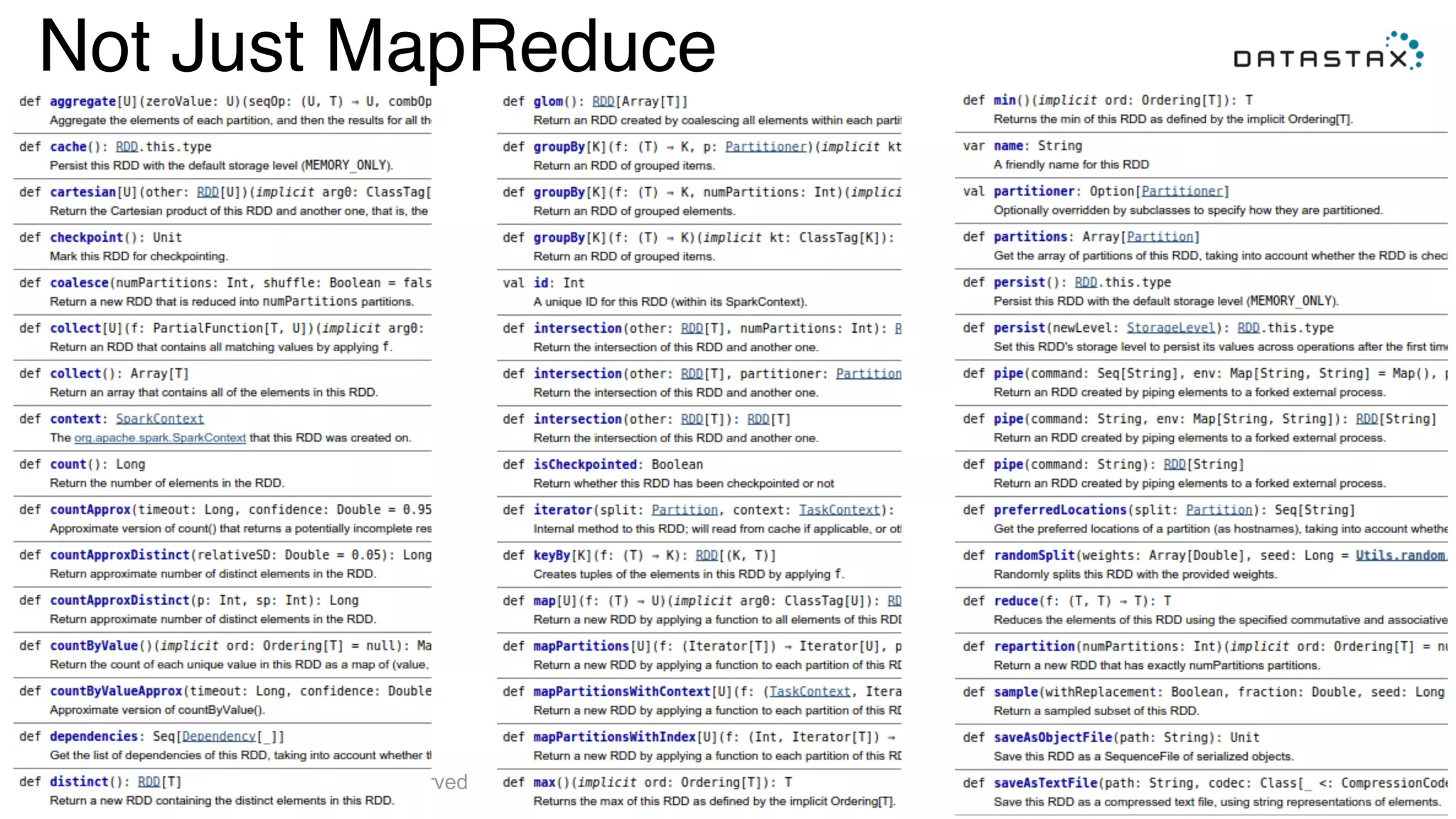The image size is (1456, 819).
Task: Follow the Dependency type link
Action: click(x=219, y=737)
